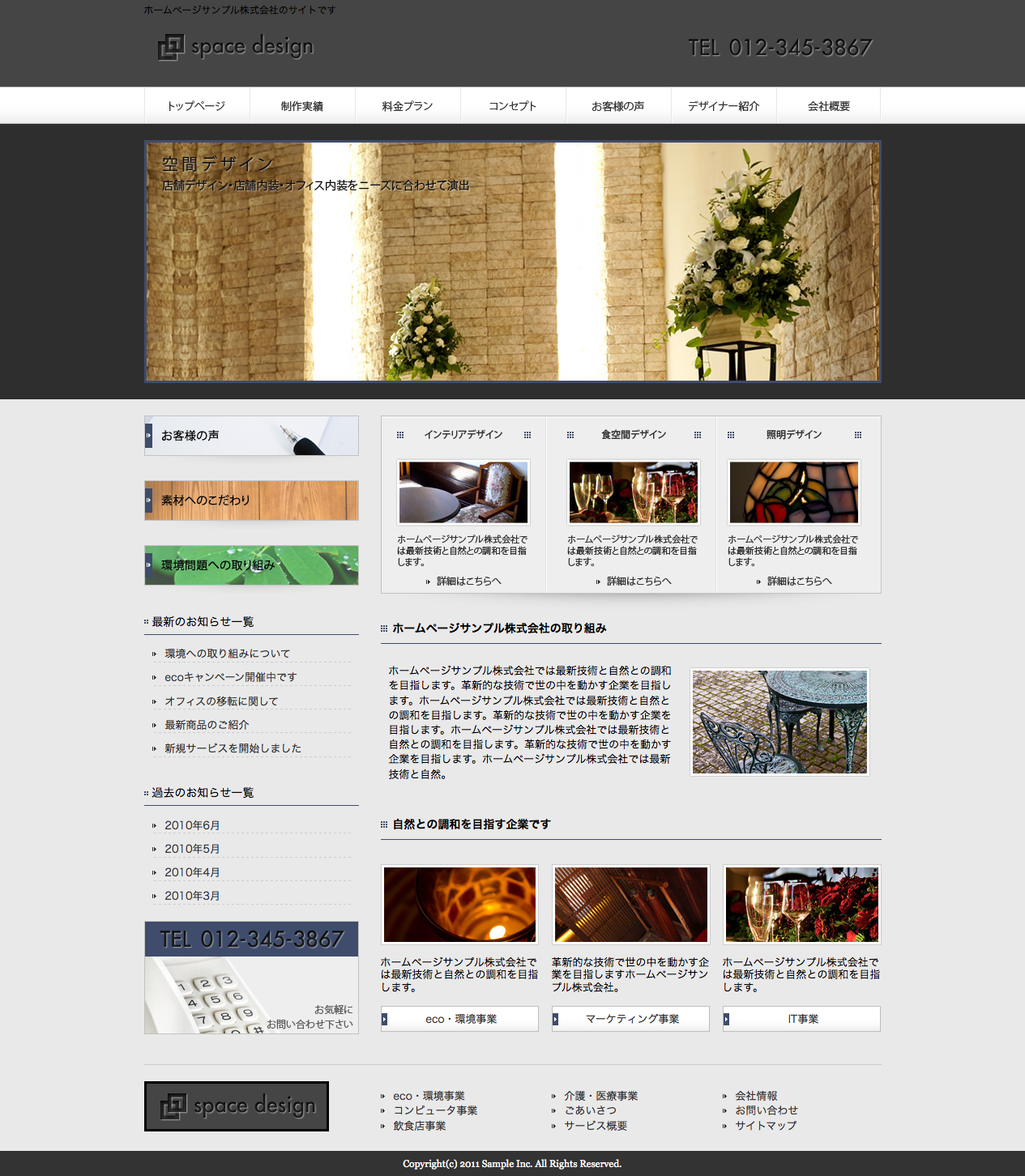Click the 照明デザイン stained glass lamp thumbnail
Screen dimensions: 1025x1176
[x=794, y=492]
